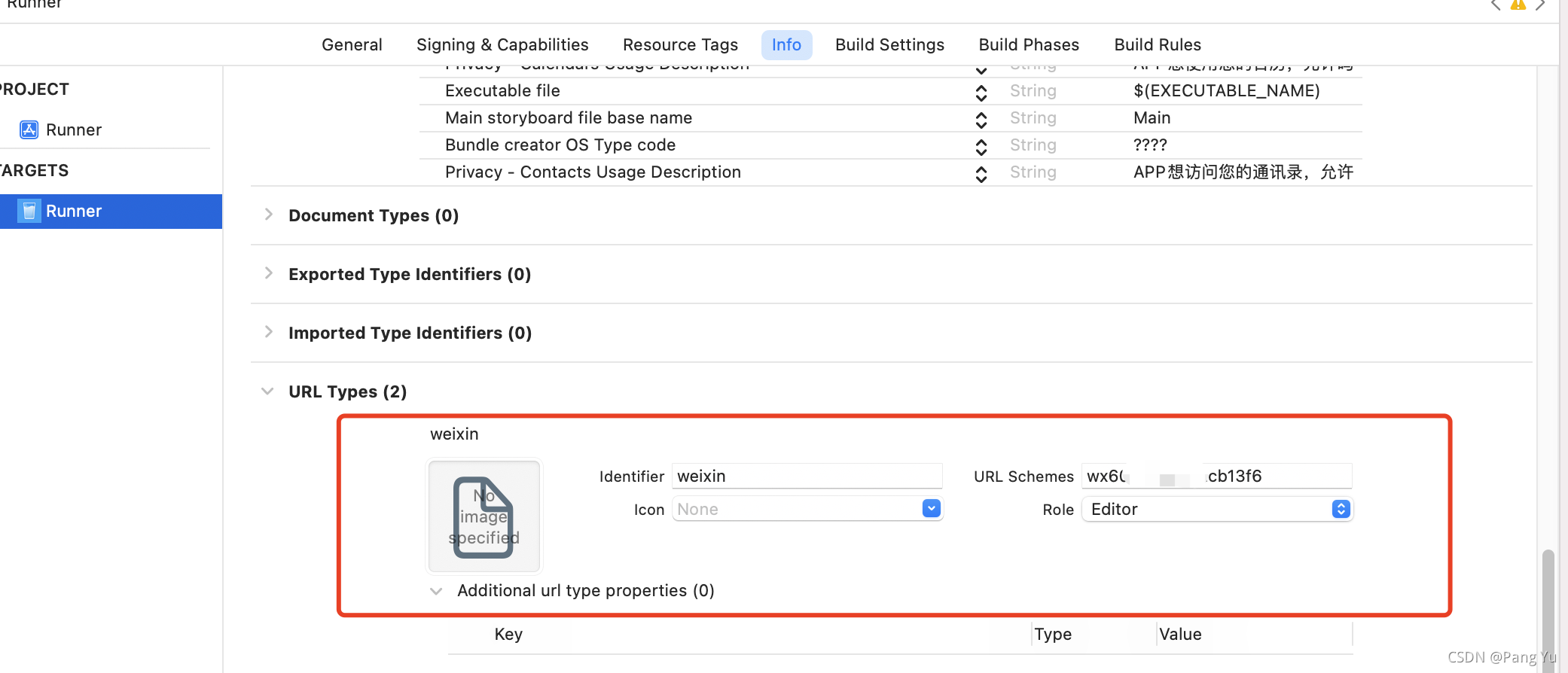Expand Document Types (0) section

[x=268, y=215]
